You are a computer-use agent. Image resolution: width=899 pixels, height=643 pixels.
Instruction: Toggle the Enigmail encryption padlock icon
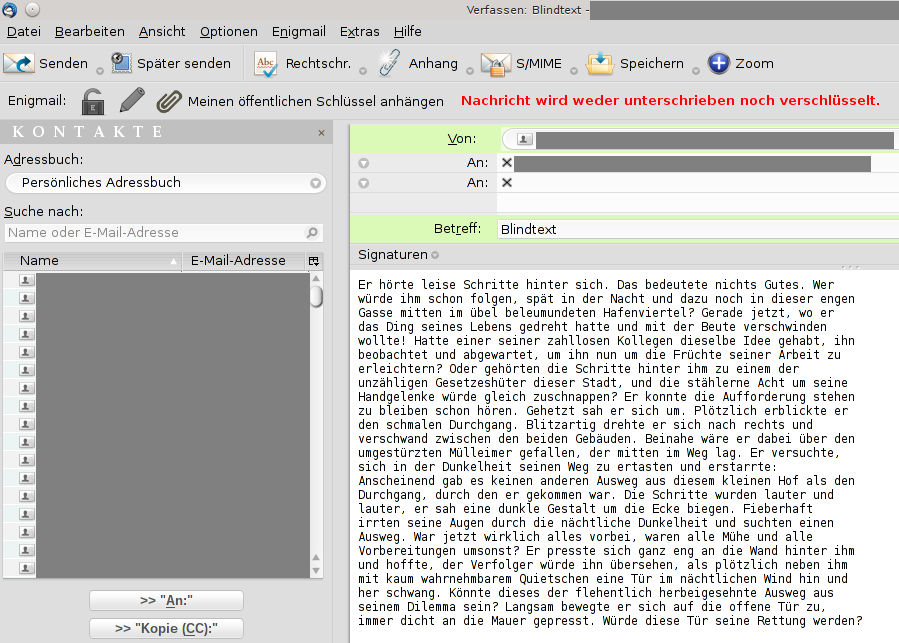click(x=92, y=102)
